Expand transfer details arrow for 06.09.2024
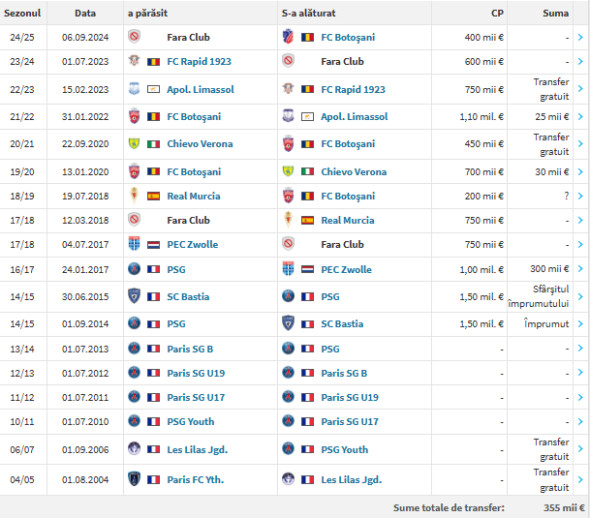Screen dimensions: 590x518 580,37
